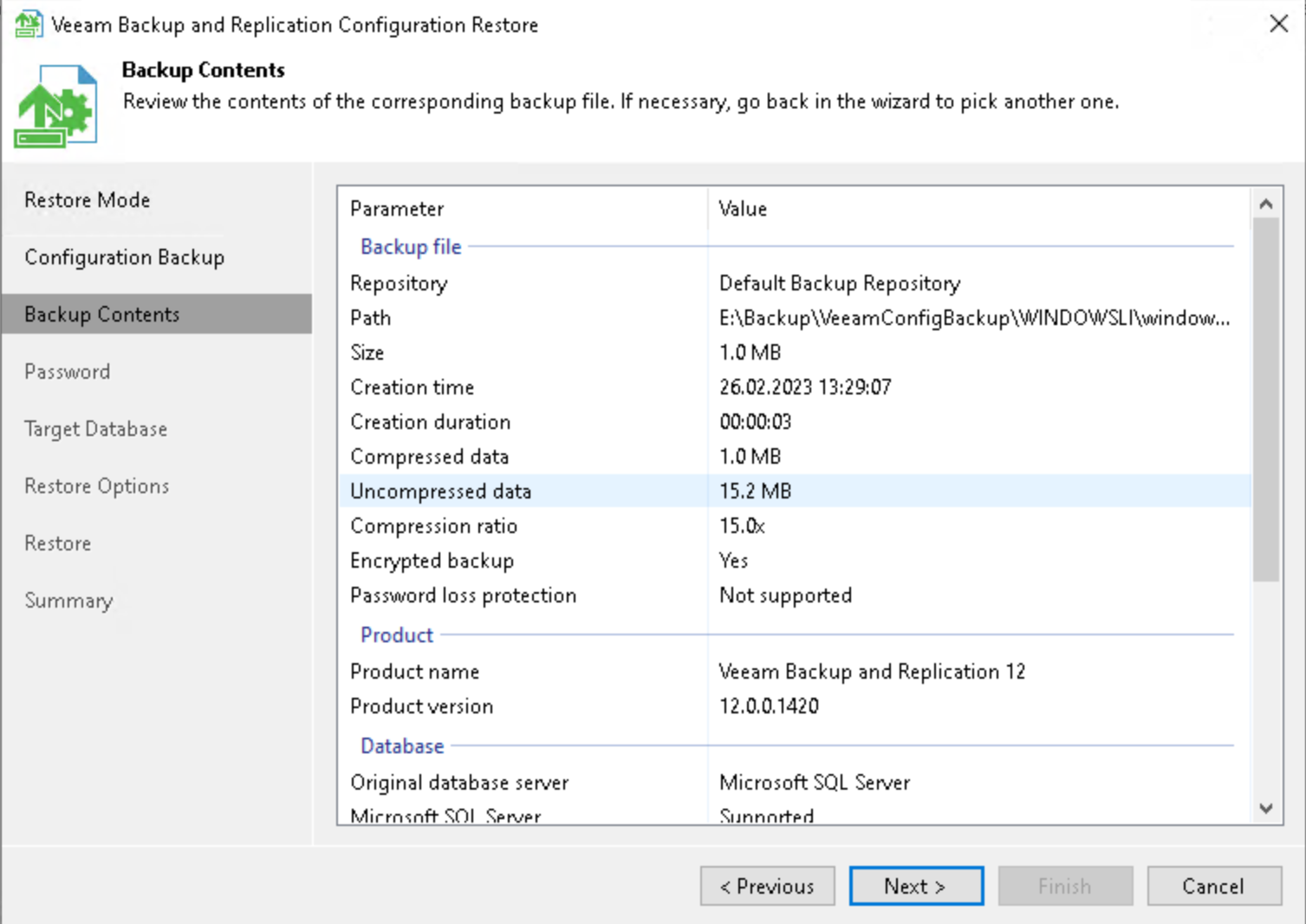
Task: Click the Yes encrypted value
Action: pyautogui.click(x=733, y=561)
